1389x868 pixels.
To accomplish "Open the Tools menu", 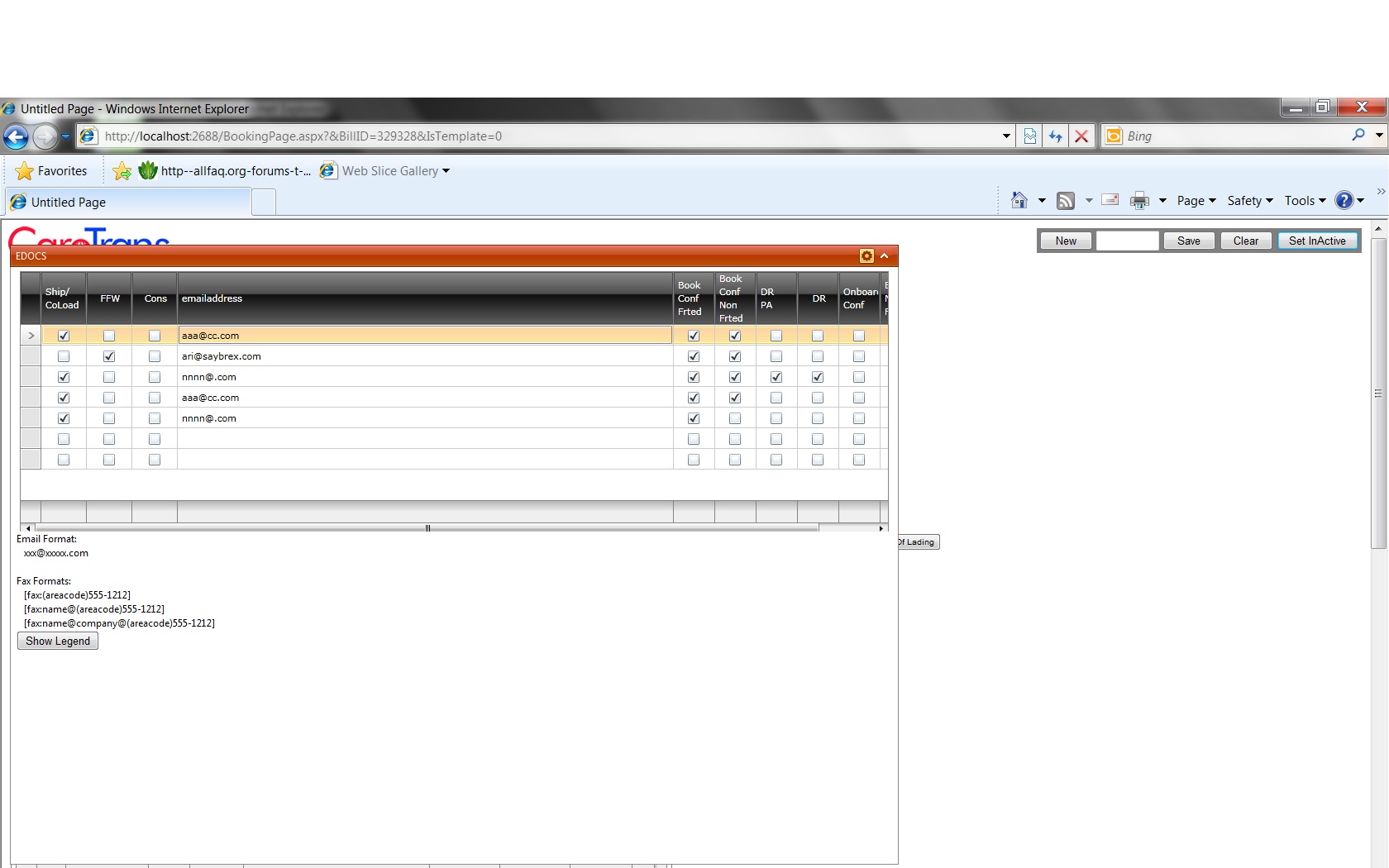I will (x=1305, y=201).
